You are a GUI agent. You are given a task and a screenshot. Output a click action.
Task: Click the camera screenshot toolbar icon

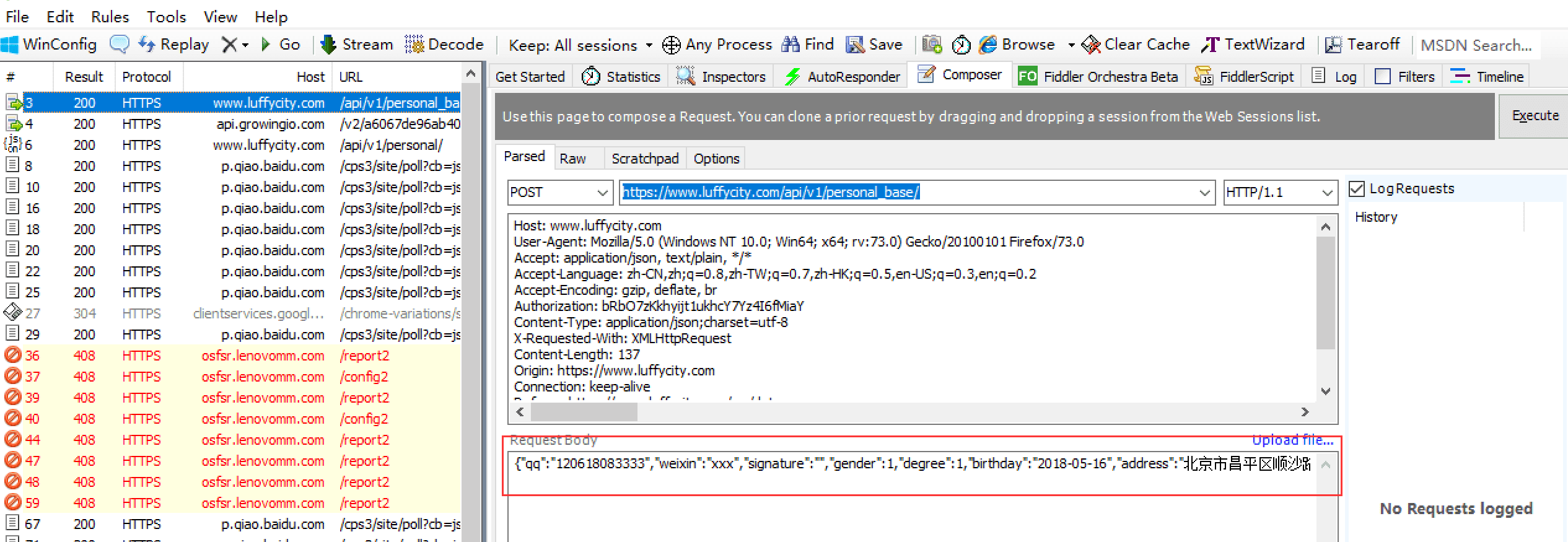click(932, 45)
